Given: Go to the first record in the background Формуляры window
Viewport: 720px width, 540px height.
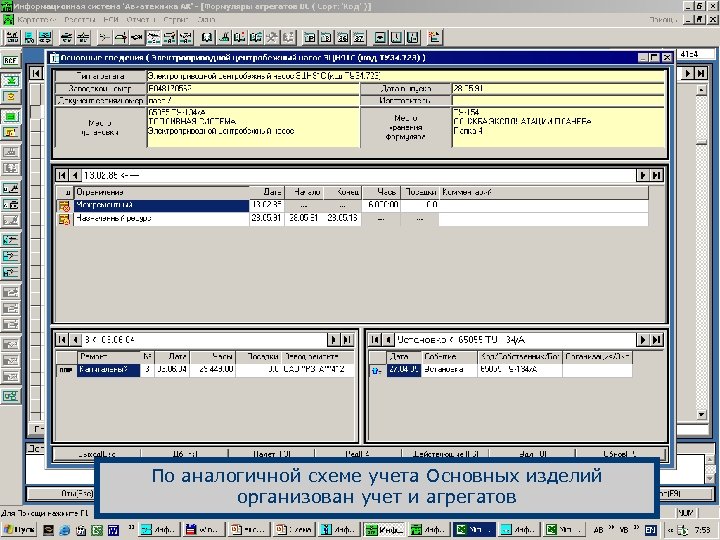Looking at the screenshot, I should 36,73.
